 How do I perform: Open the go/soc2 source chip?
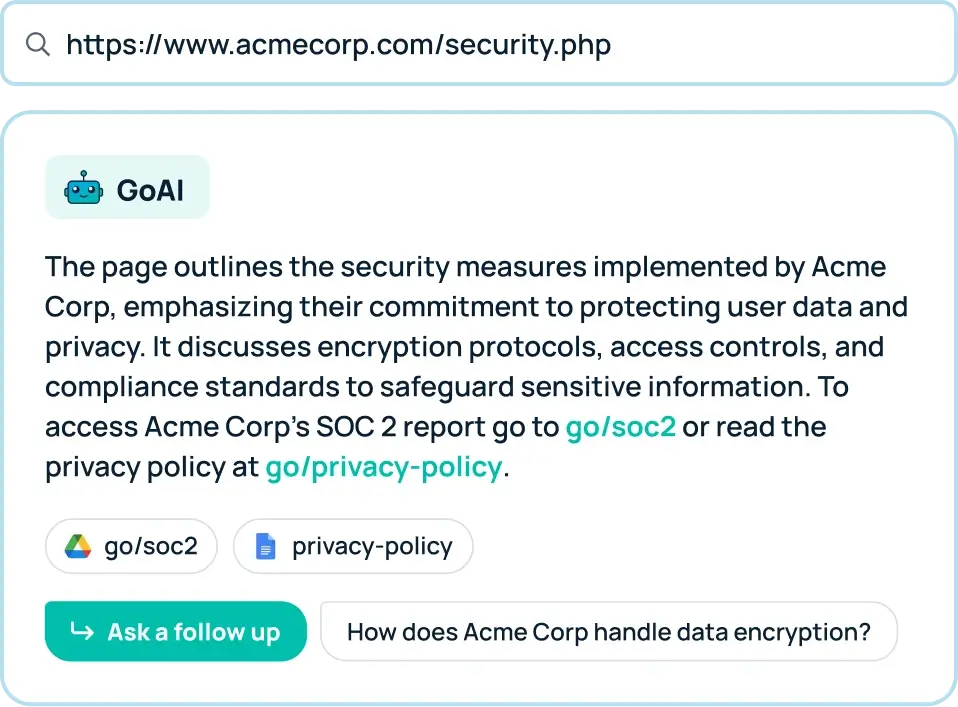tap(131, 546)
